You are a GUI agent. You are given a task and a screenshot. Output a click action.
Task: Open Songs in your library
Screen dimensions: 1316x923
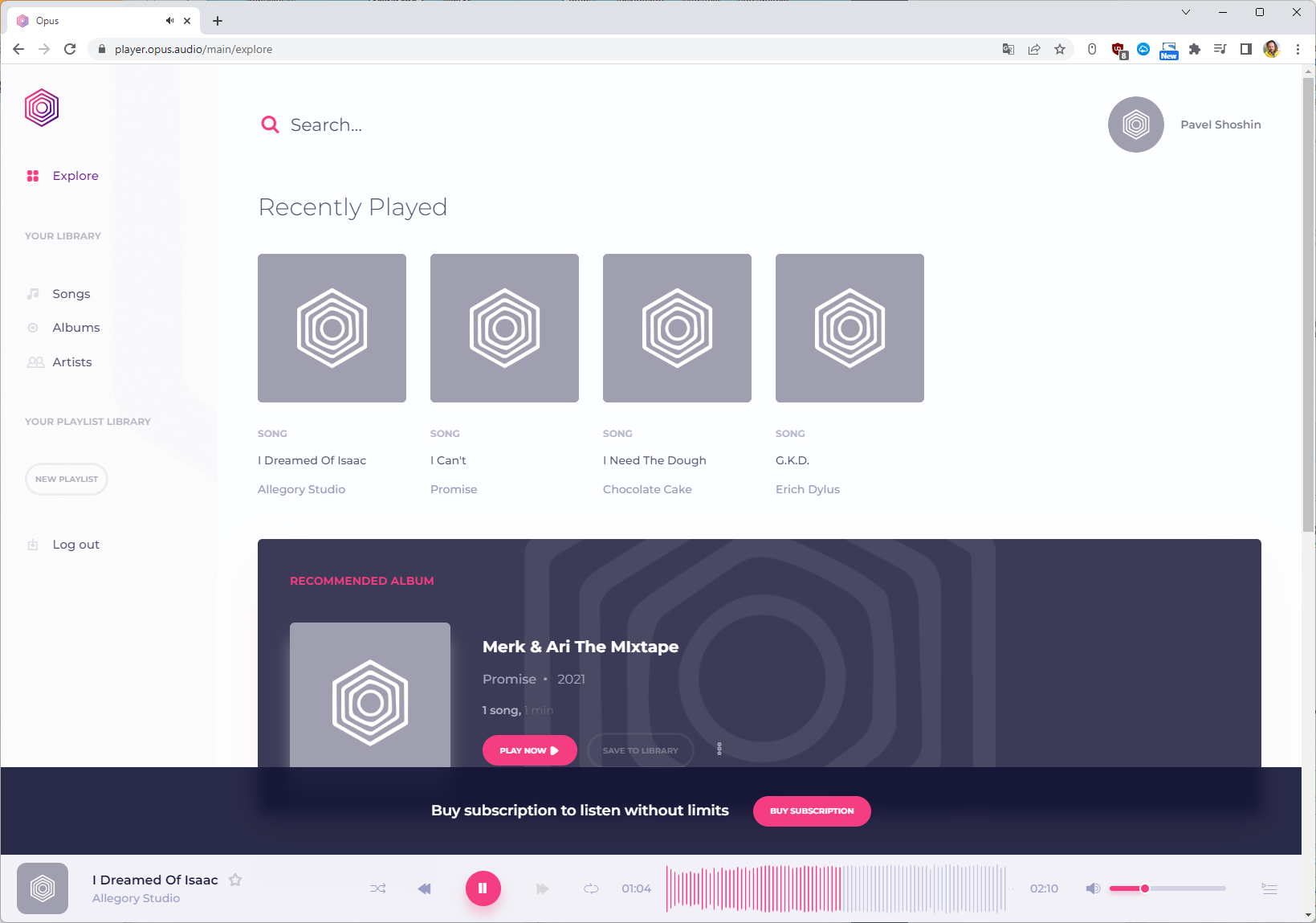(59, 294)
